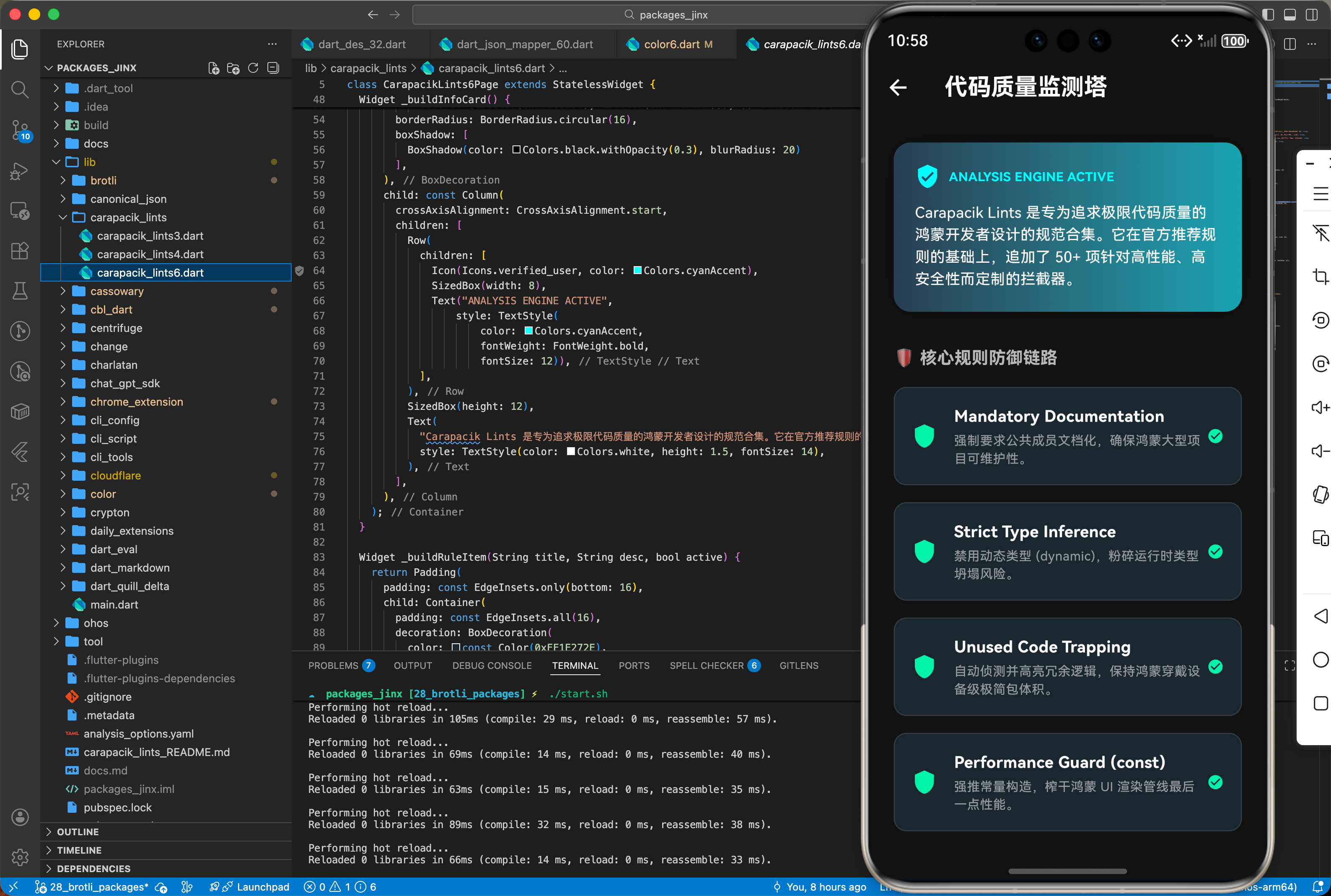Switch to the PROBLEMS panel tab

coord(334,666)
